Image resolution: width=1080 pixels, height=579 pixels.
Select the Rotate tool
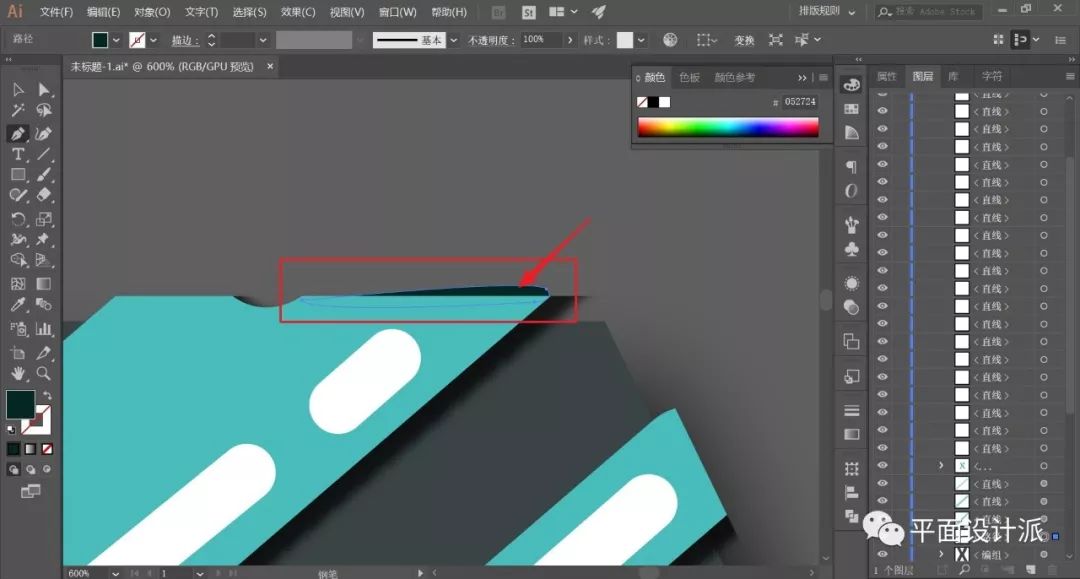click(18, 219)
